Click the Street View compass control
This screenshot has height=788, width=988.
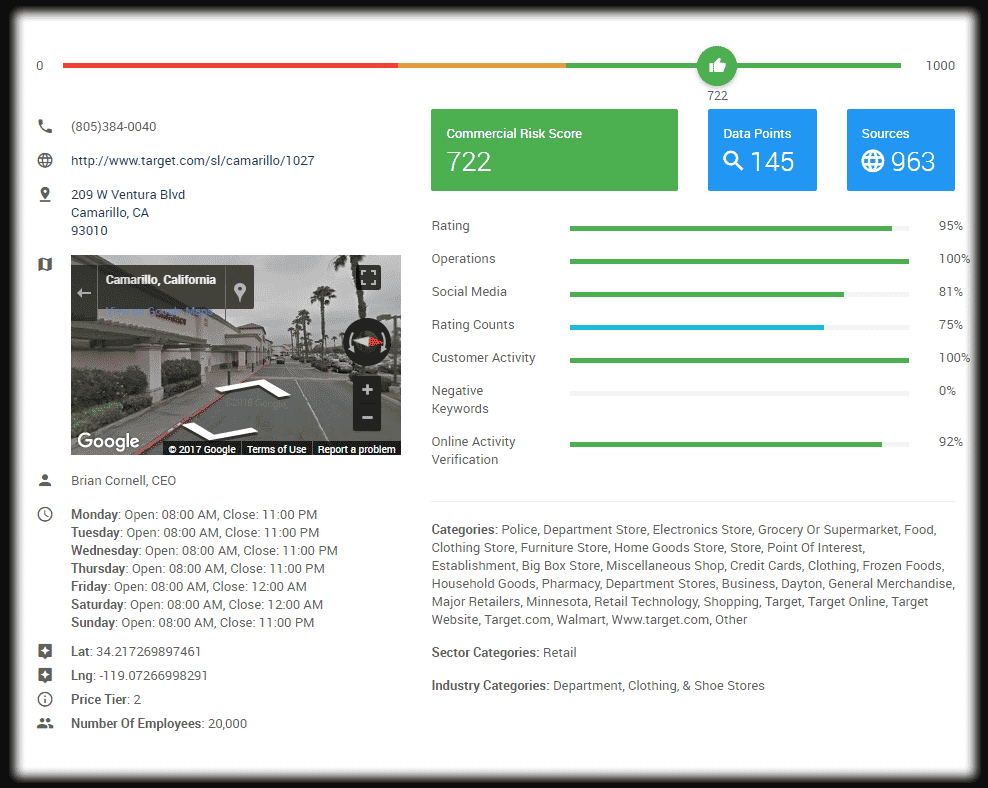click(x=367, y=342)
